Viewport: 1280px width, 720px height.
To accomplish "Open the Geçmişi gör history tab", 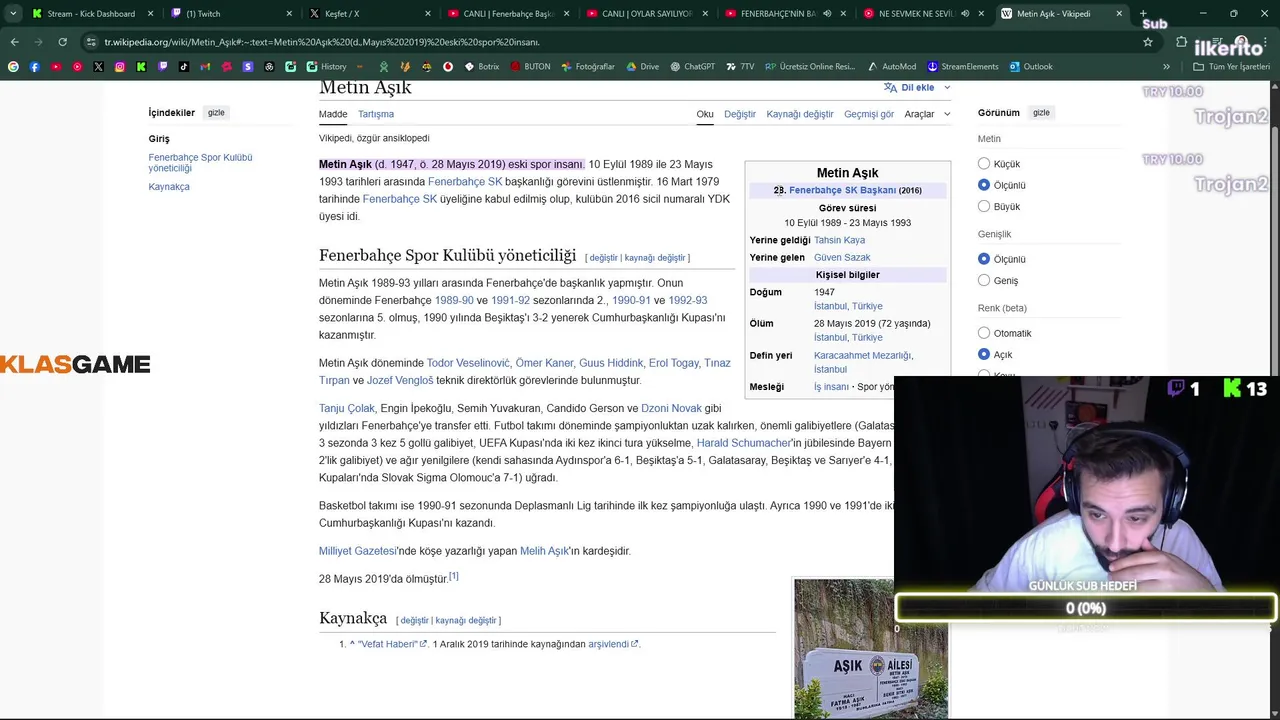I will pos(869,114).
